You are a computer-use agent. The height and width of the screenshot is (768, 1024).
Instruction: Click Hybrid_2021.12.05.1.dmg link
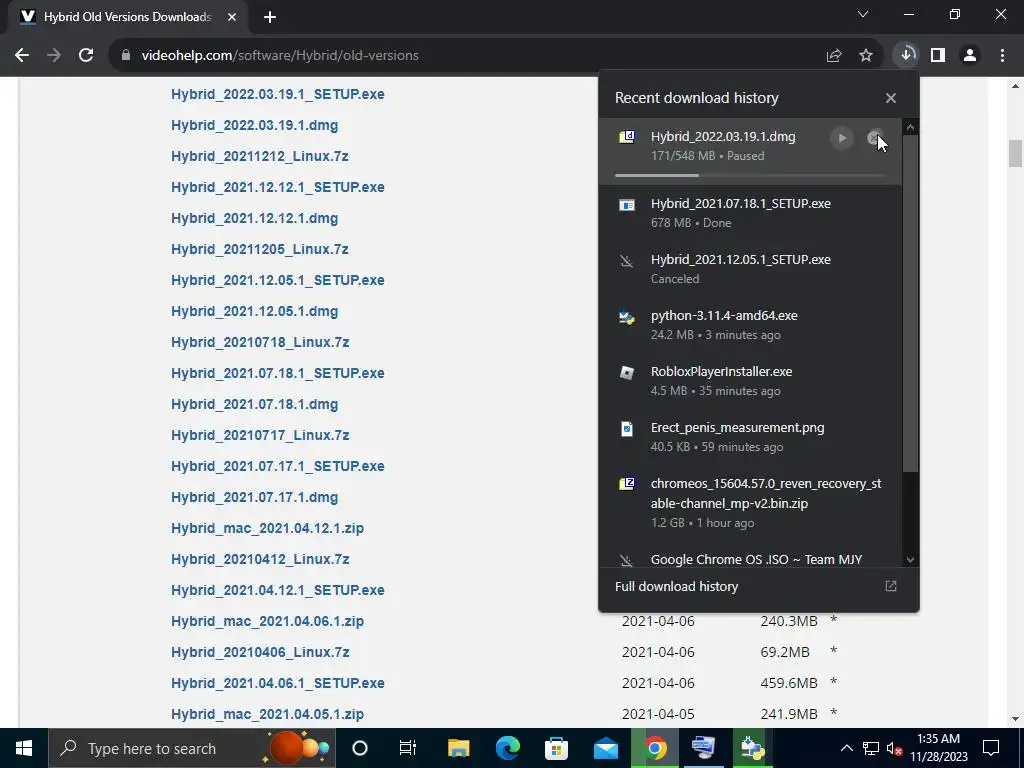[x=255, y=312]
